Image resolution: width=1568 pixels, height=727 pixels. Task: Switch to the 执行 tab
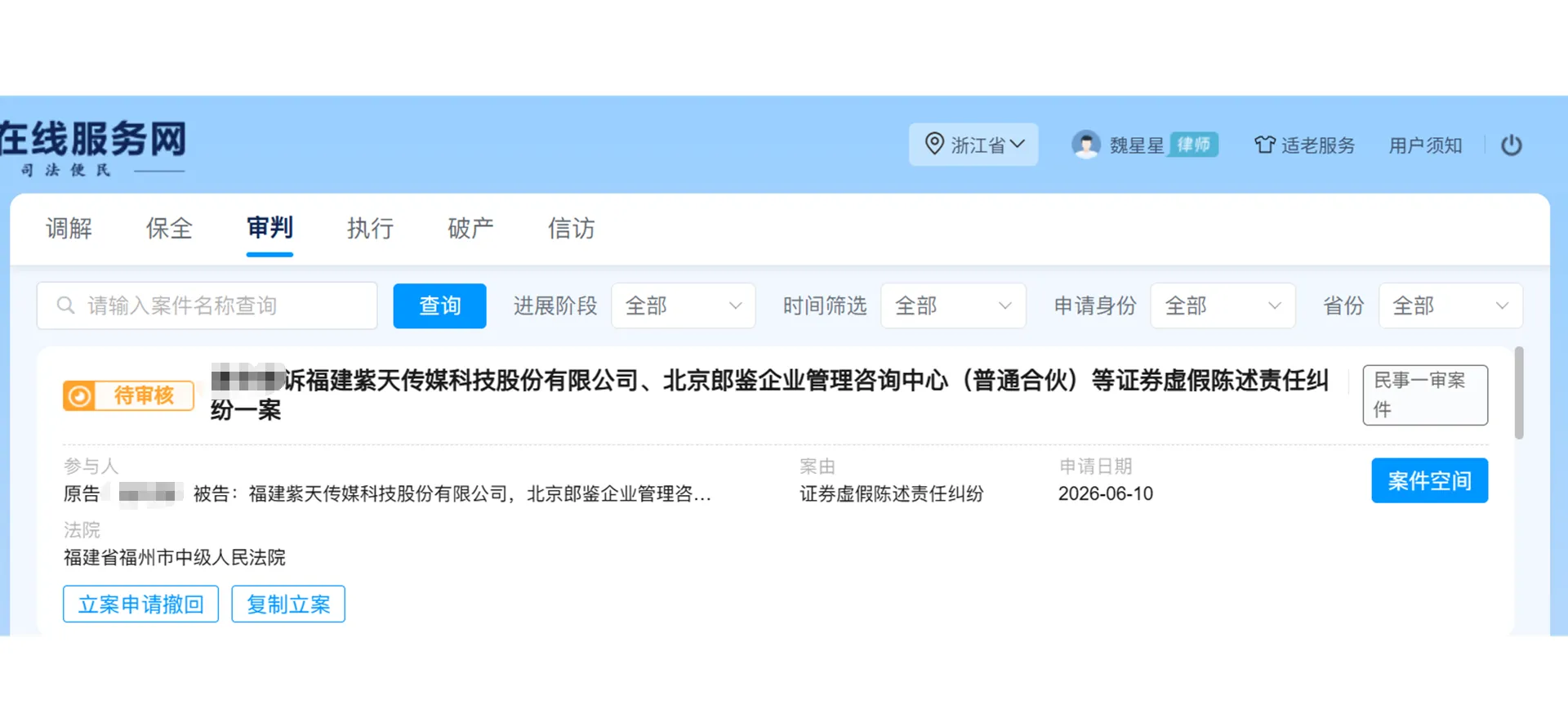point(370,228)
